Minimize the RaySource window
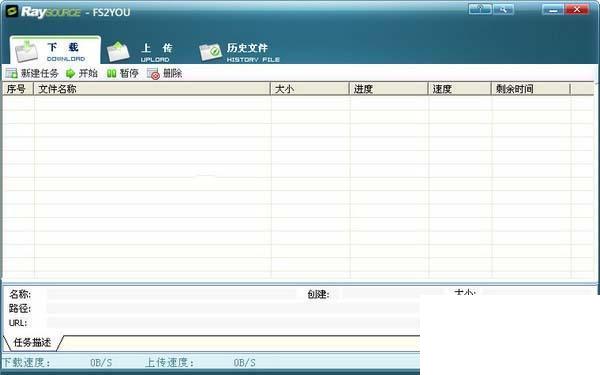Screen dimensions: 600x375 (553, 10)
